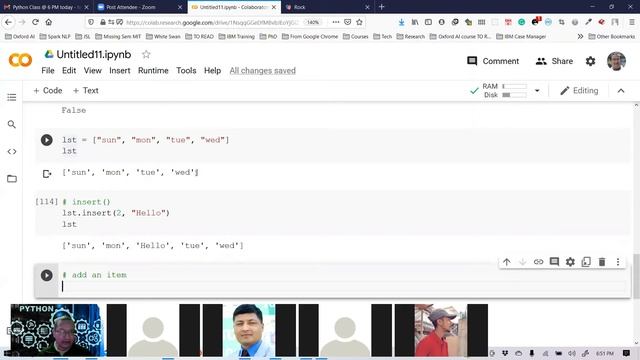Move cell up with arrow icon
This screenshot has height=360, width=640.
(507, 262)
